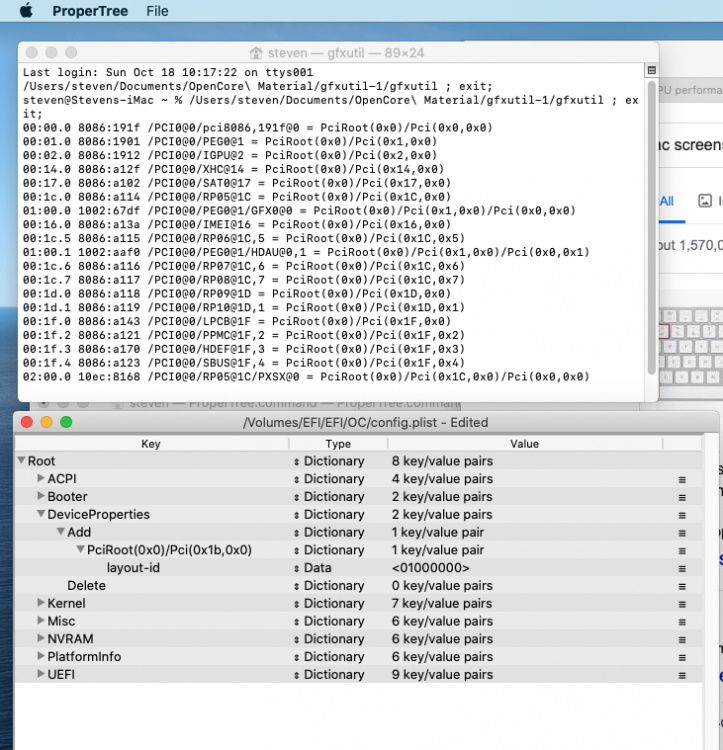Click the IGPU@2 line in Terminal
The width and height of the screenshot is (723, 750).
point(230,155)
